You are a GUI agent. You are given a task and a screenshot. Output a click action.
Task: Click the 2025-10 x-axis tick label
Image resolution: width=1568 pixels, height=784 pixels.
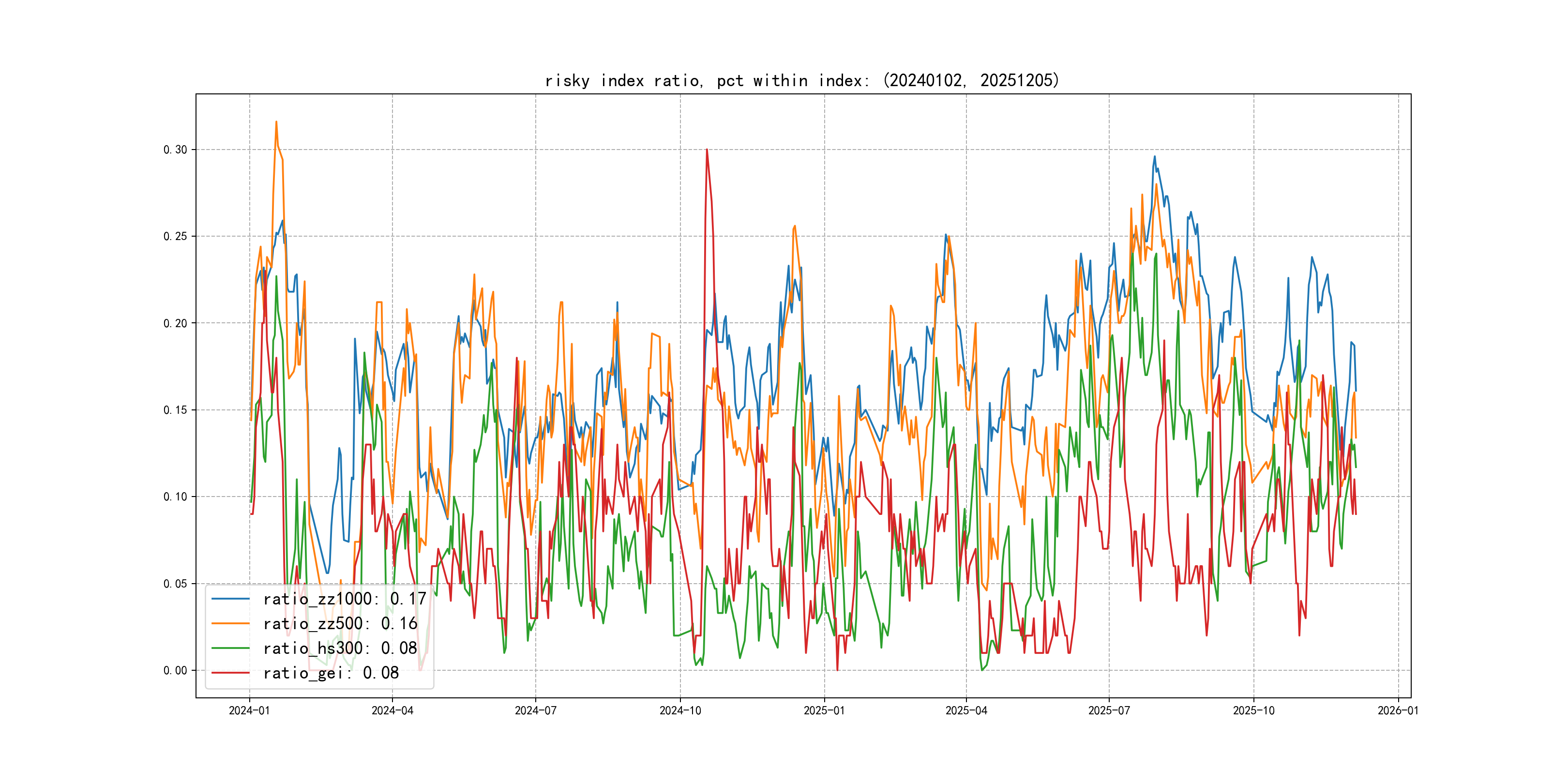(x=1253, y=710)
